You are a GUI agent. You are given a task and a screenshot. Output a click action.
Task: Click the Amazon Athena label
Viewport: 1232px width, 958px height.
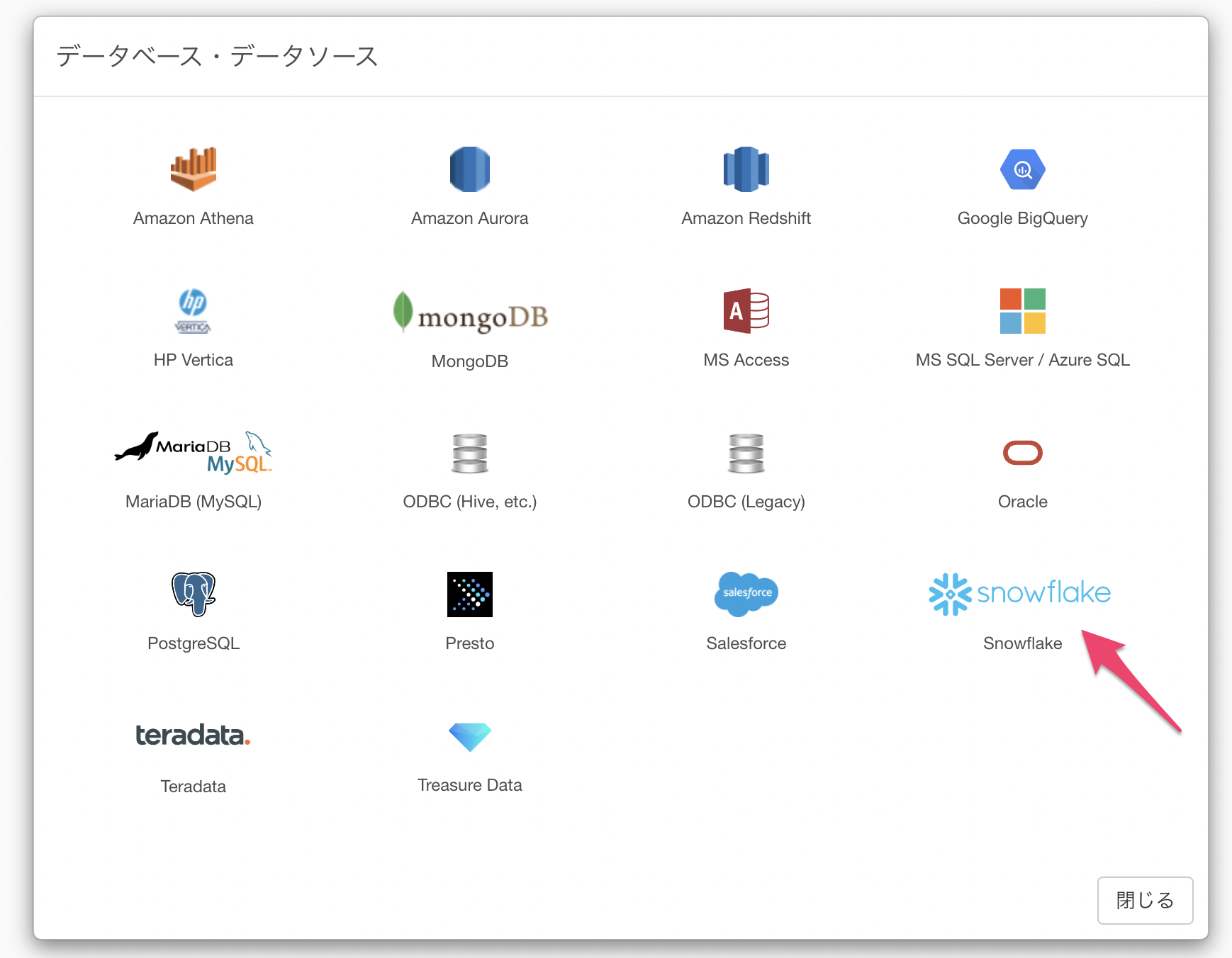(194, 218)
